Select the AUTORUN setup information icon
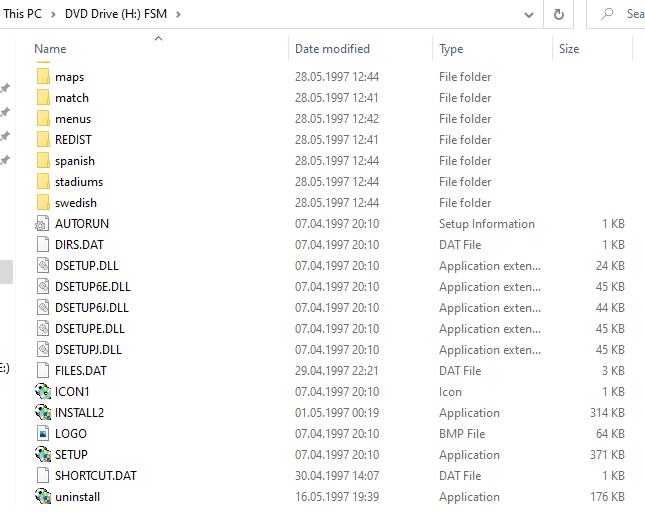The image size is (645, 513). coord(42,224)
